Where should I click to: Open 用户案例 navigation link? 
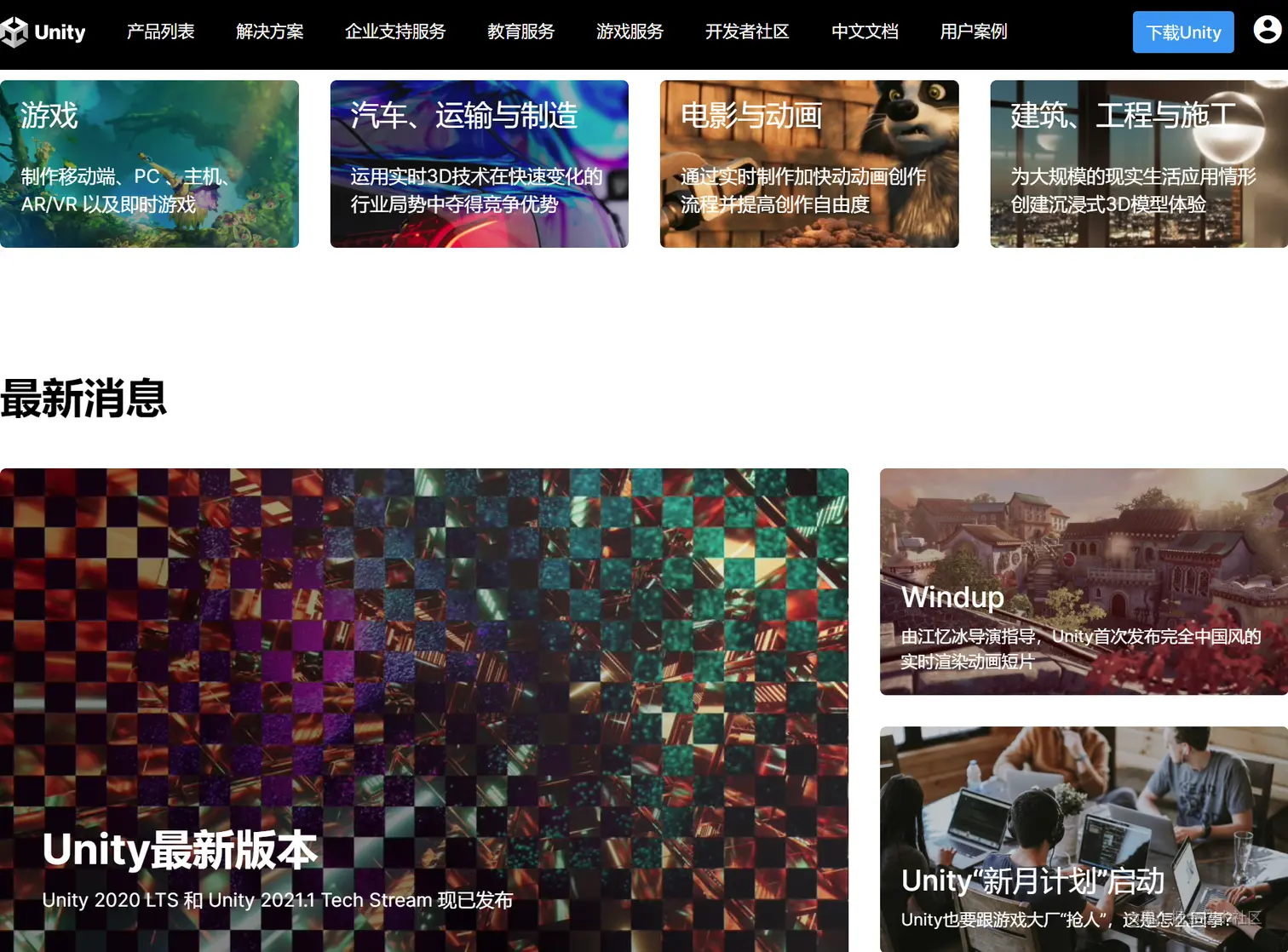(x=974, y=32)
